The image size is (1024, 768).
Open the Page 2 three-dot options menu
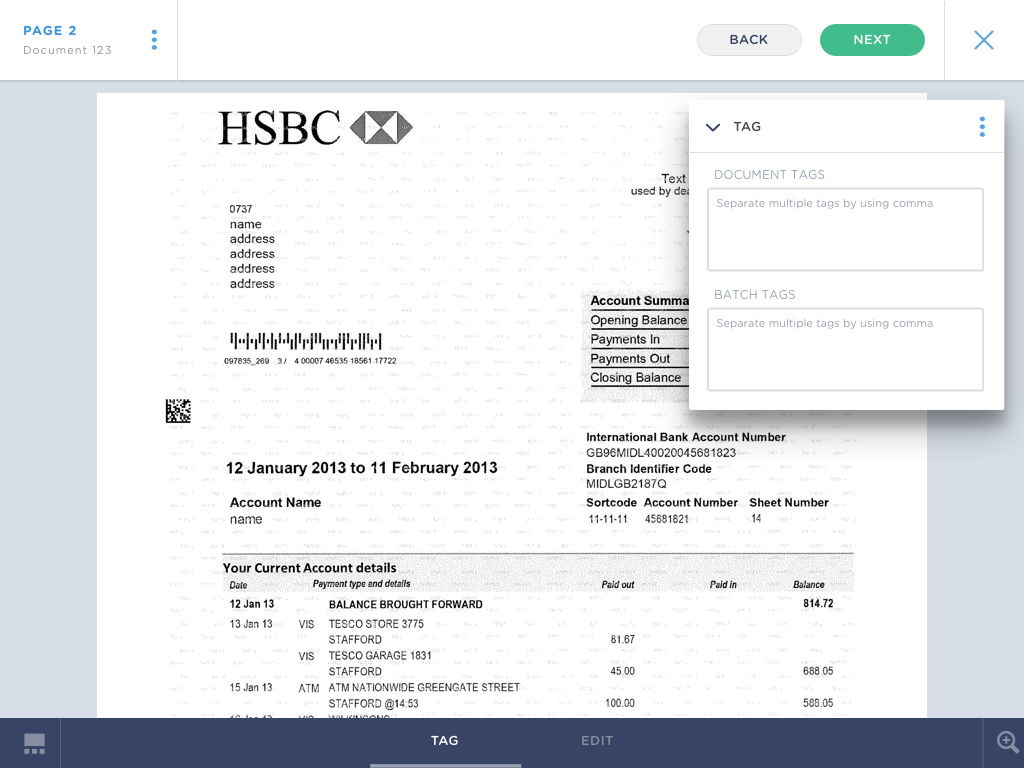154,40
